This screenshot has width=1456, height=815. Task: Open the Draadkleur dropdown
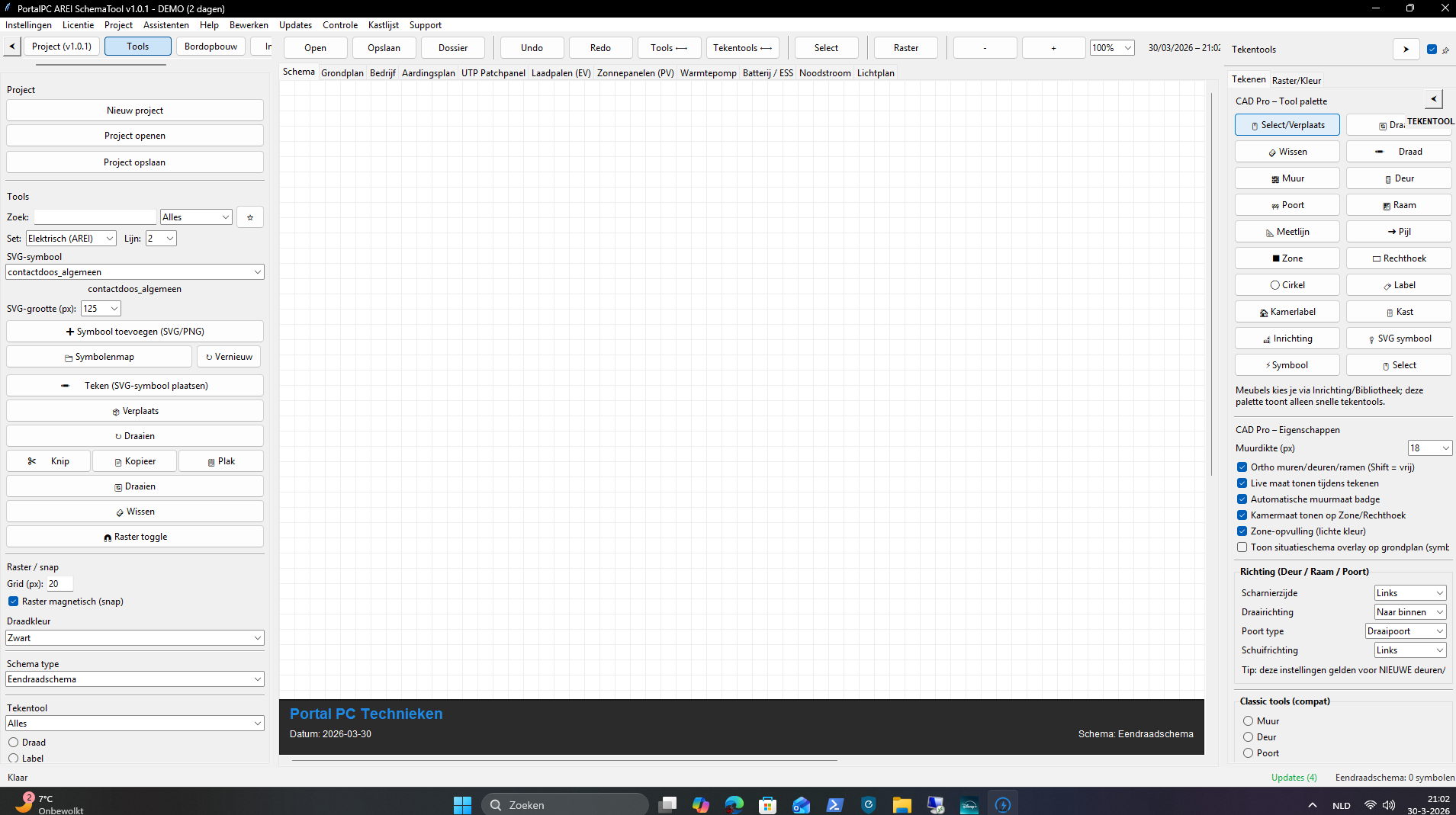[135, 638]
